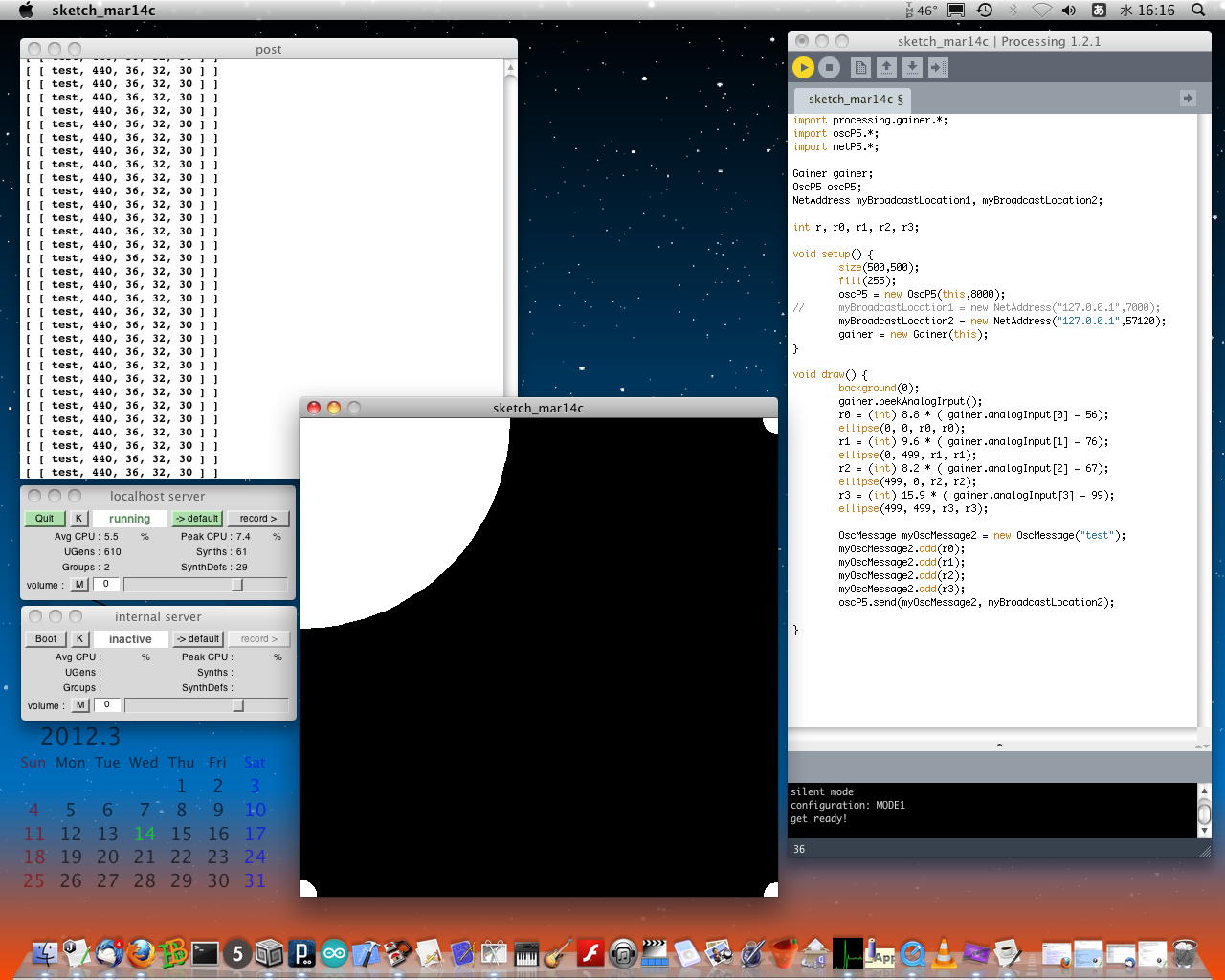Open the Apple menu
The height and width of the screenshot is (980, 1225).
[26, 11]
